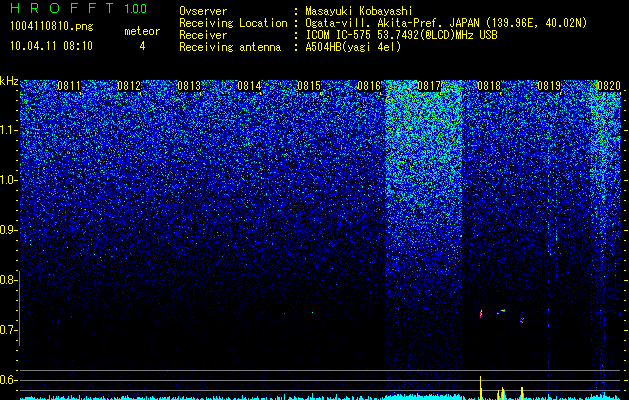Image resolution: width=629 pixels, height=400 pixels.
Task: Click the 0811 time marker
Action: tap(69, 86)
